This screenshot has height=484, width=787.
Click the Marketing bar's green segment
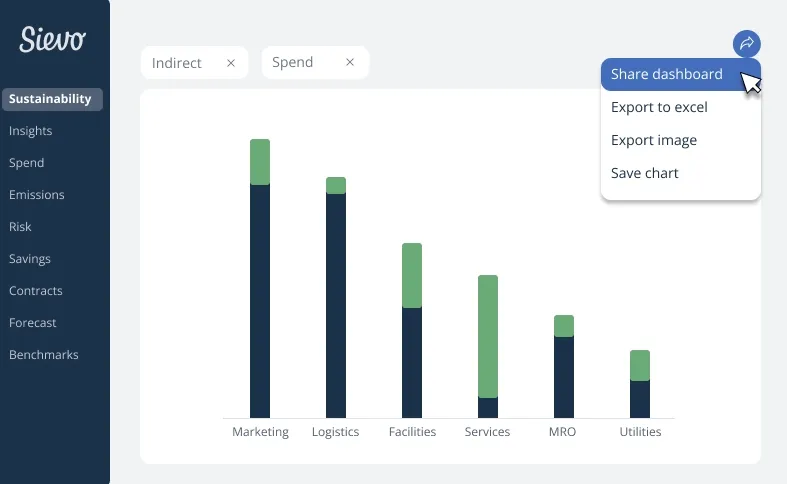coord(260,162)
